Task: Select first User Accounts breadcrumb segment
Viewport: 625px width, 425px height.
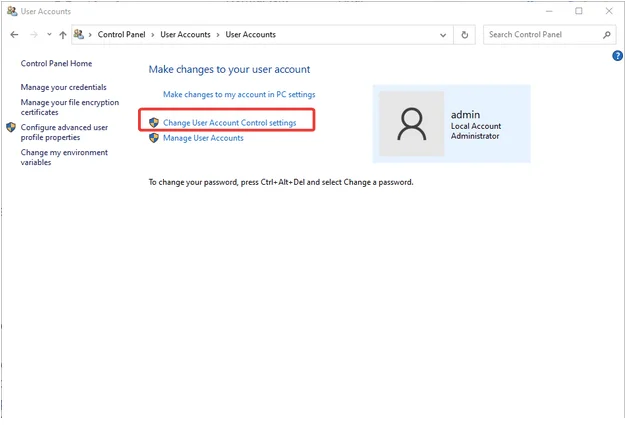Action: click(x=185, y=34)
